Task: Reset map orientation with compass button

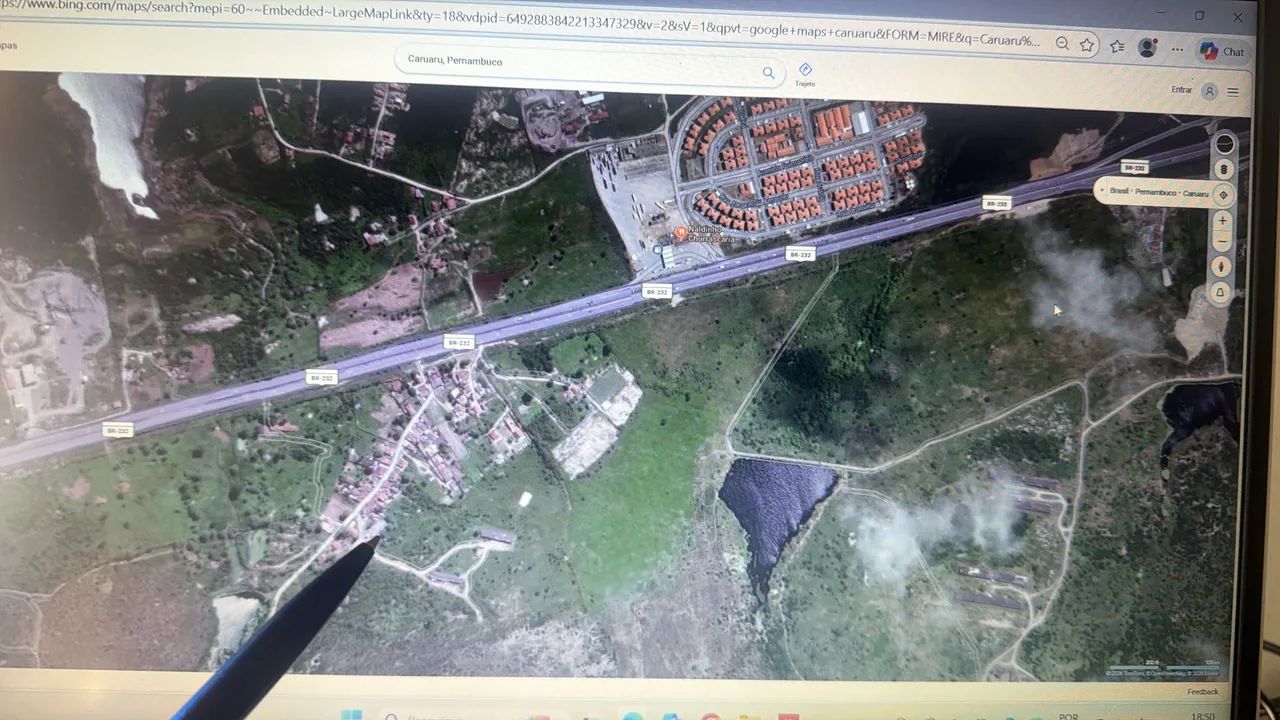Action: (x=1221, y=267)
